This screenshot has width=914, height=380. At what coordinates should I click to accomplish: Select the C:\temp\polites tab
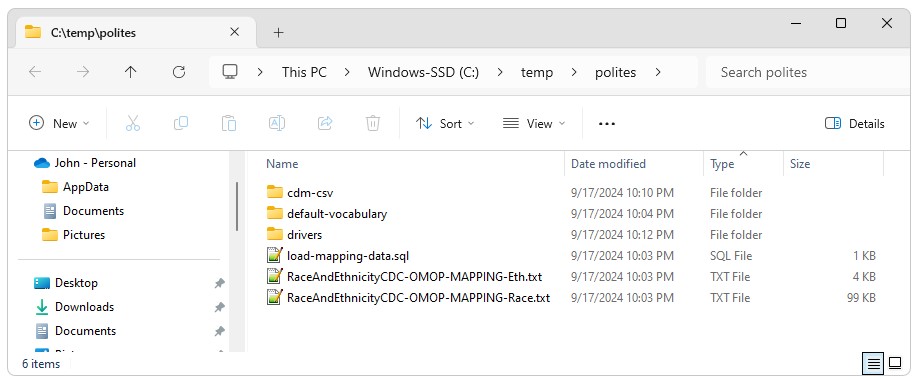click(136, 33)
